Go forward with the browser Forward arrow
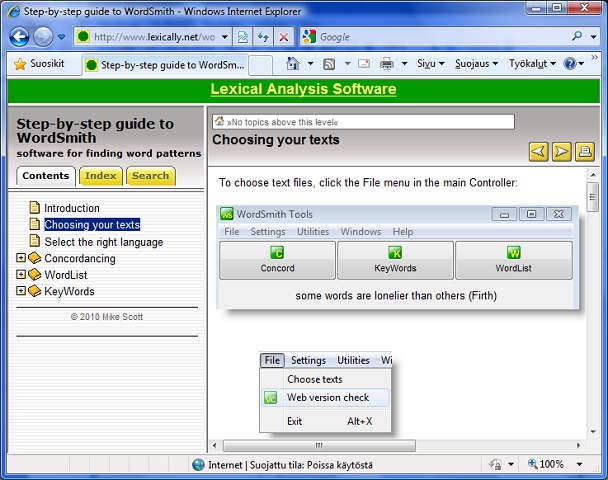Viewport: 608px width, 480px height. click(43, 37)
